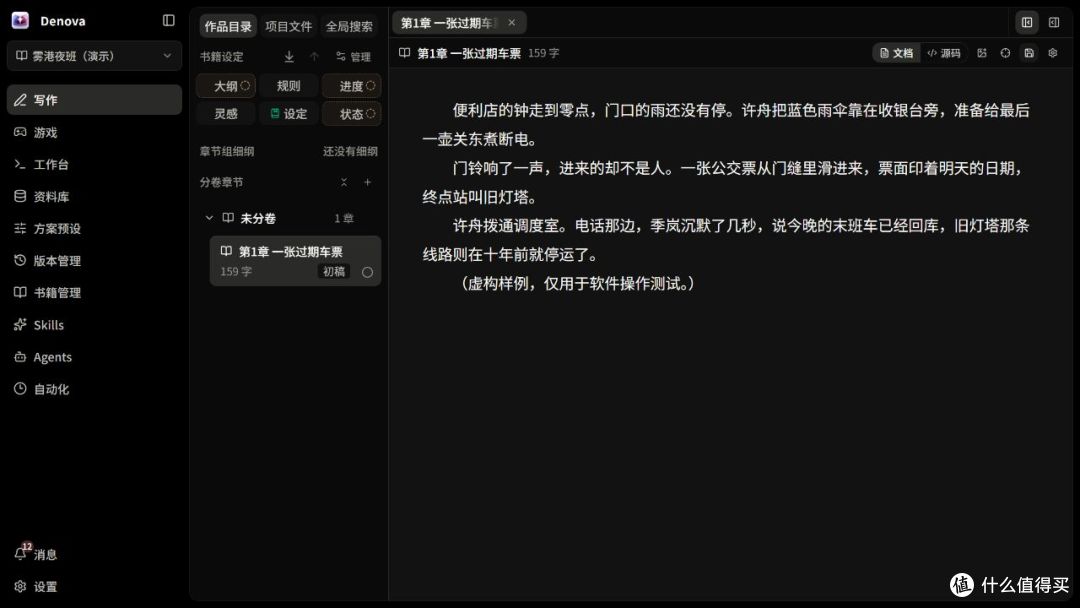
Task: Click the 还没有细纲 text
Action: tap(350, 151)
